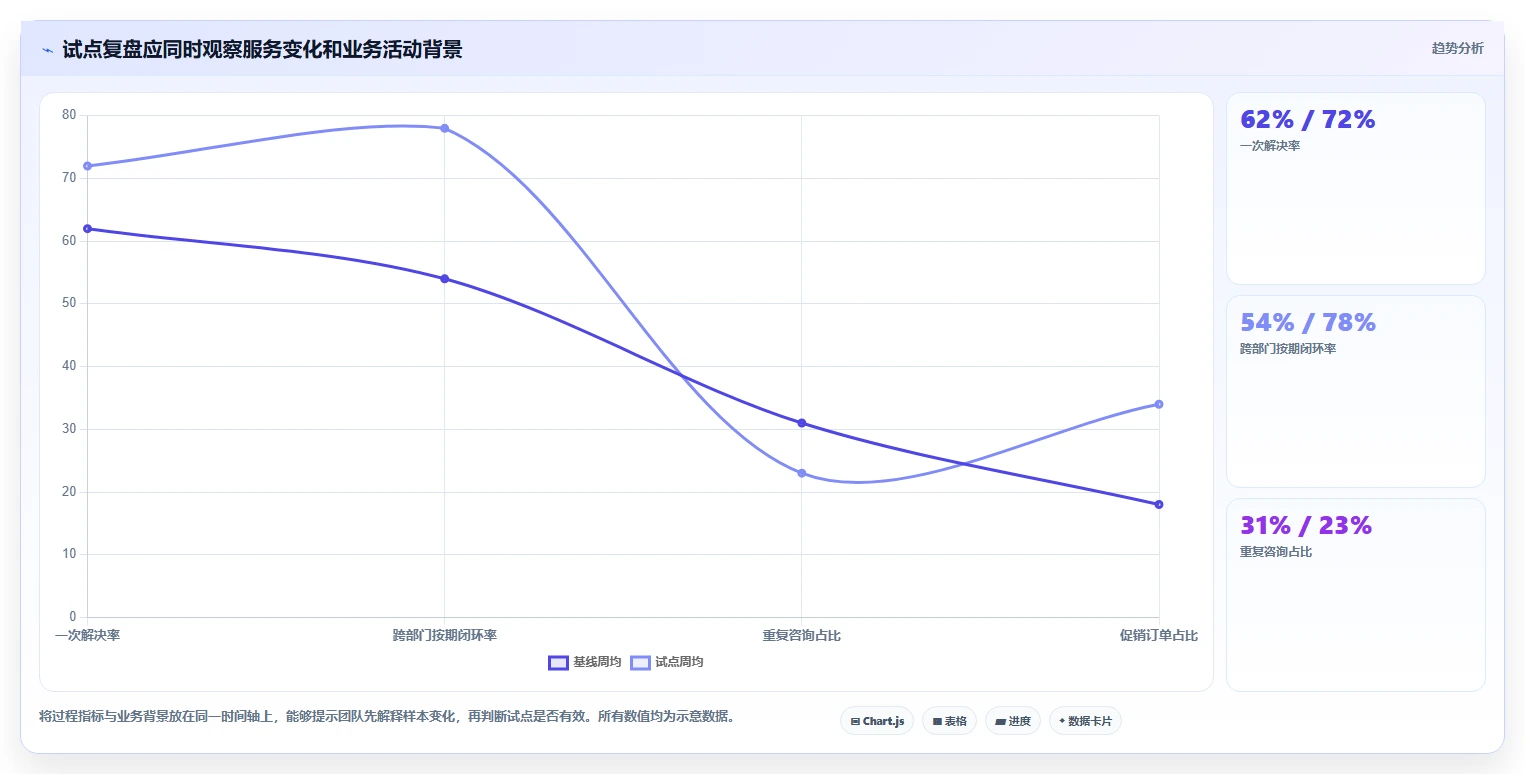
Task: Click the 一次解决率 caption in the first card
Action: [1270, 146]
